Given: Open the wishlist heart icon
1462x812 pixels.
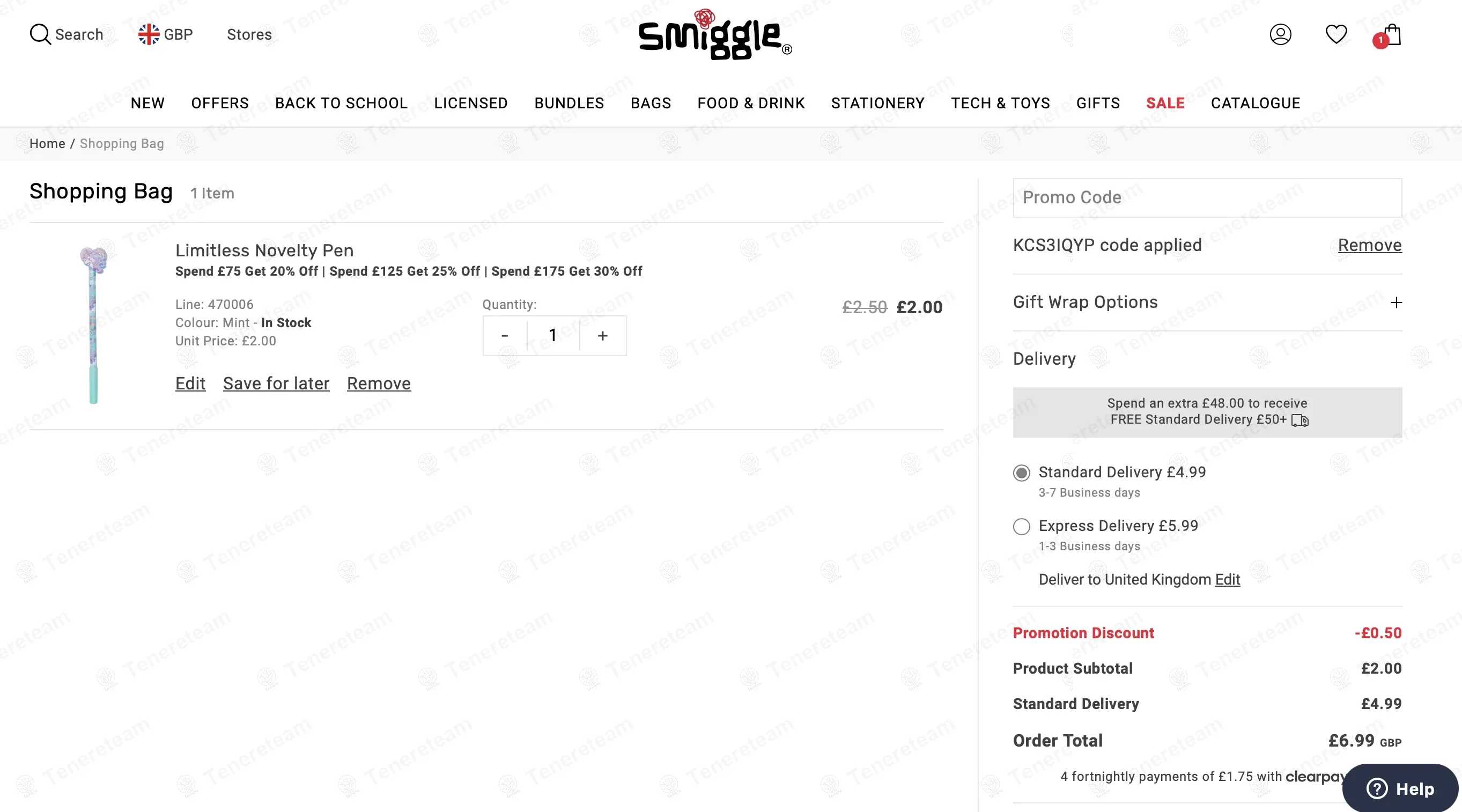Looking at the screenshot, I should tap(1336, 34).
